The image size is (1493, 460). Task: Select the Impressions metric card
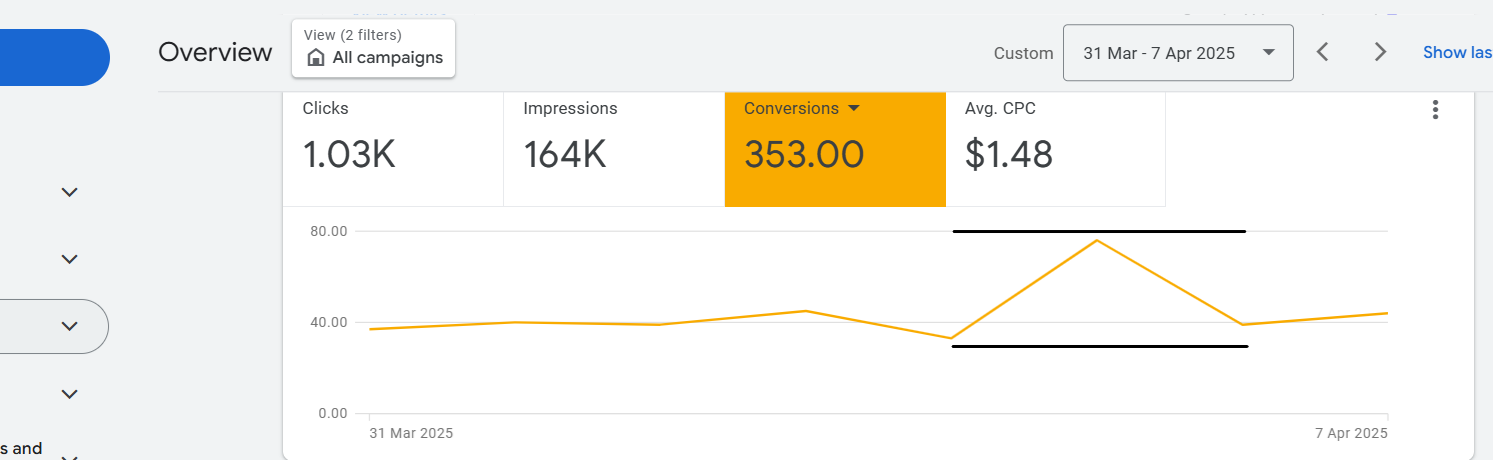coord(613,149)
